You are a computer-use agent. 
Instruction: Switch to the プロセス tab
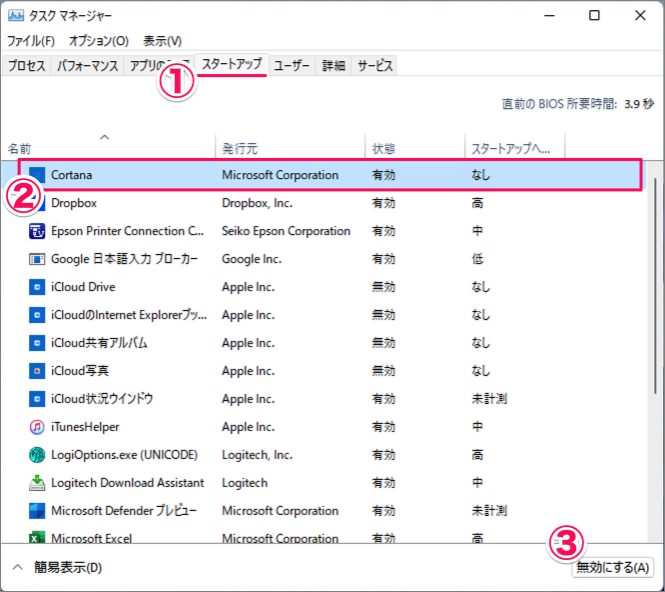tap(26, 66)
